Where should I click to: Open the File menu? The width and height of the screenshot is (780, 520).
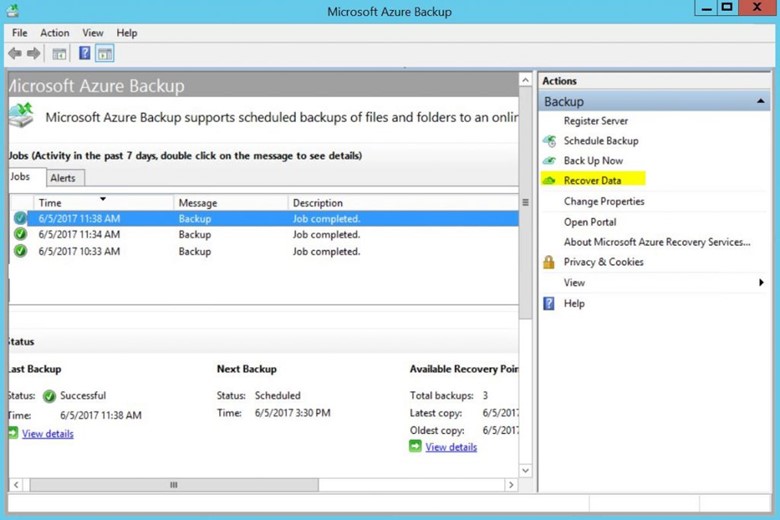click(19, 33)
